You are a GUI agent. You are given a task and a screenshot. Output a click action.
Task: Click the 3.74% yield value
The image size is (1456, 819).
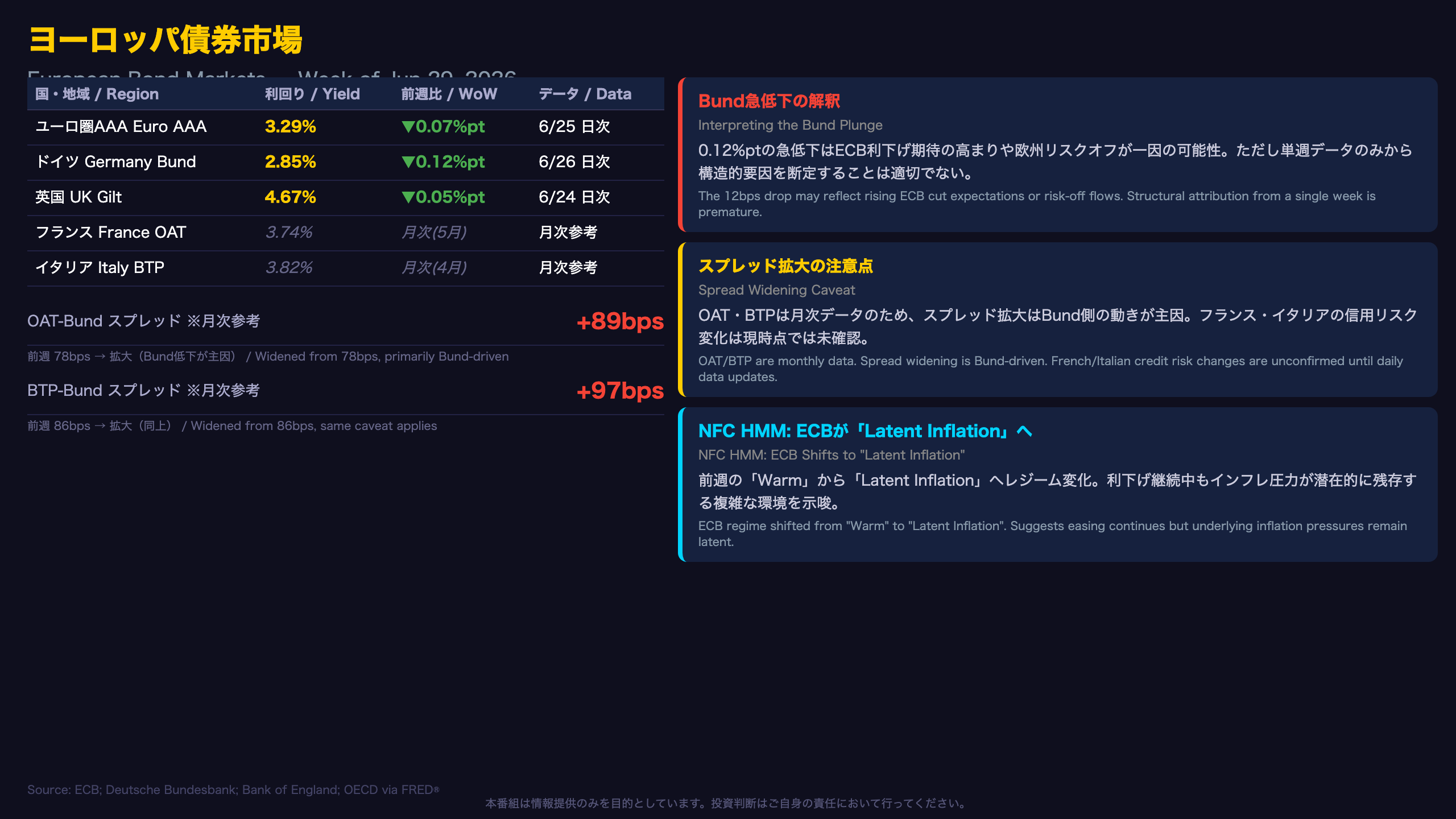(x=289, y=232)
